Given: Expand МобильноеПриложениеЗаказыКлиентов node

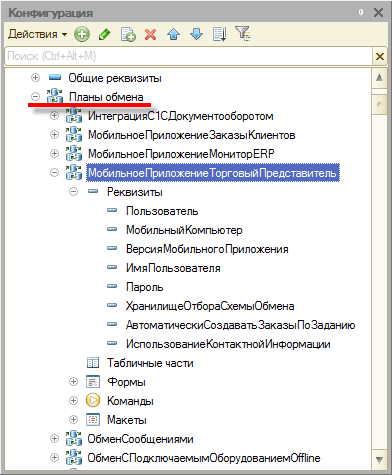Looking at the screenshot, I should [x=54, y=135].
